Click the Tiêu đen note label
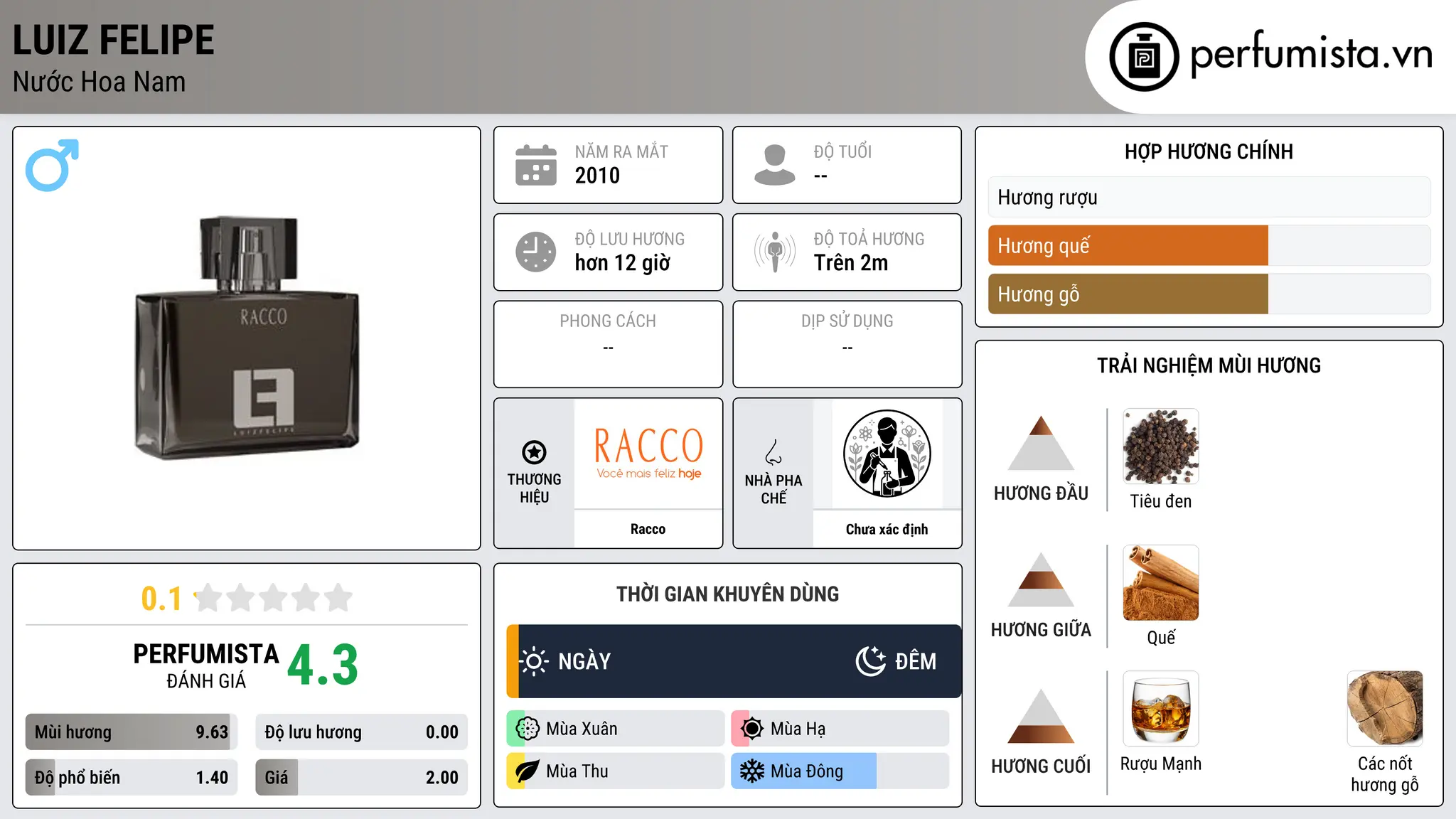 [1161, 502]
